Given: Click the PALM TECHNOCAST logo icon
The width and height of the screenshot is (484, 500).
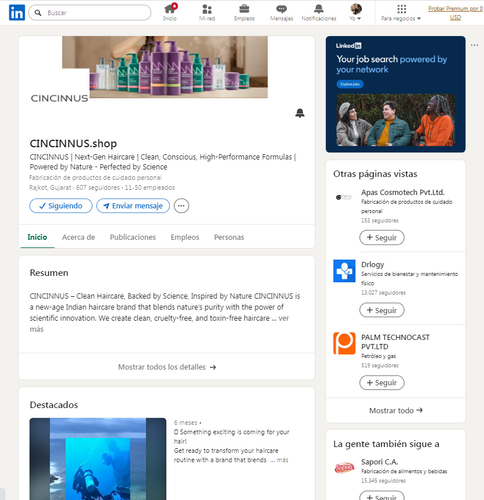Looking at the screenshot, I should tap(344, 343).
